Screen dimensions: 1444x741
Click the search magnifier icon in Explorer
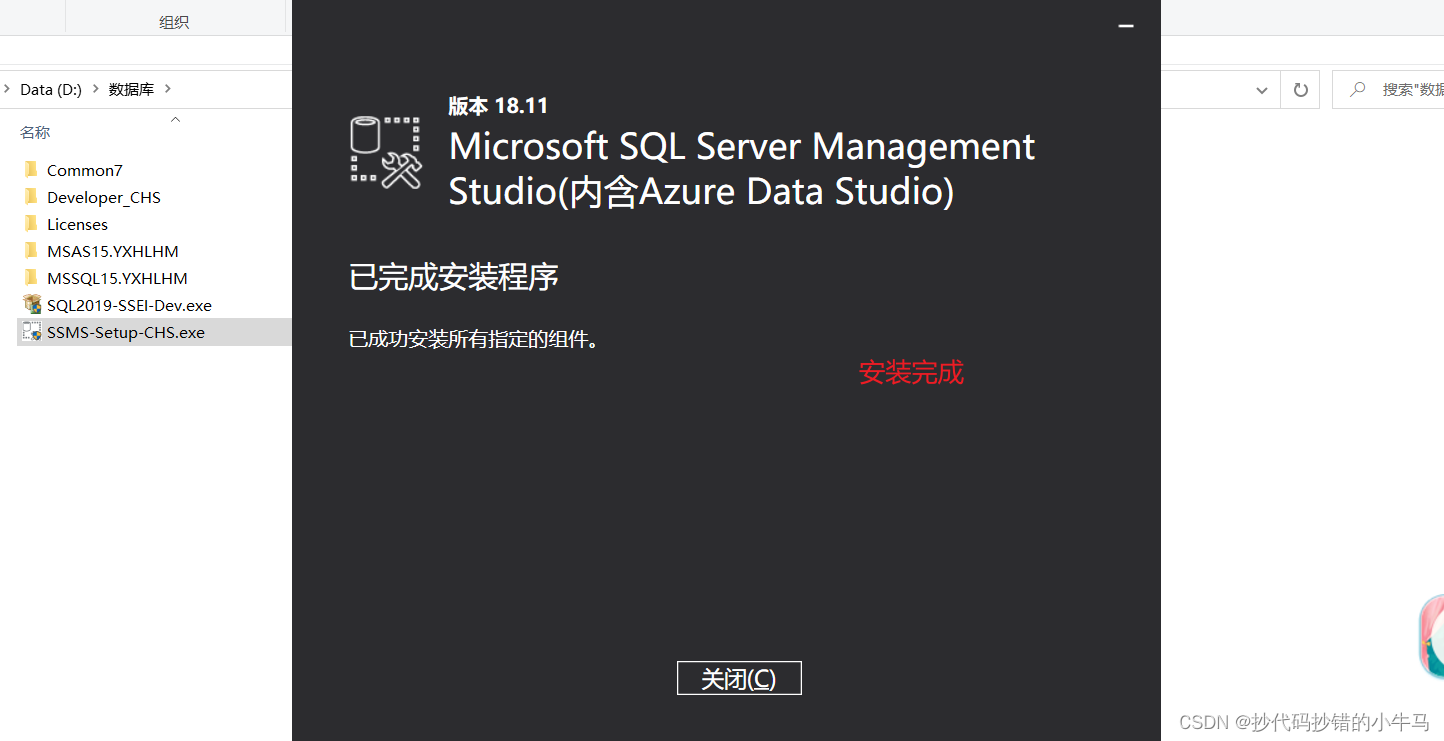pos(1357,90)
